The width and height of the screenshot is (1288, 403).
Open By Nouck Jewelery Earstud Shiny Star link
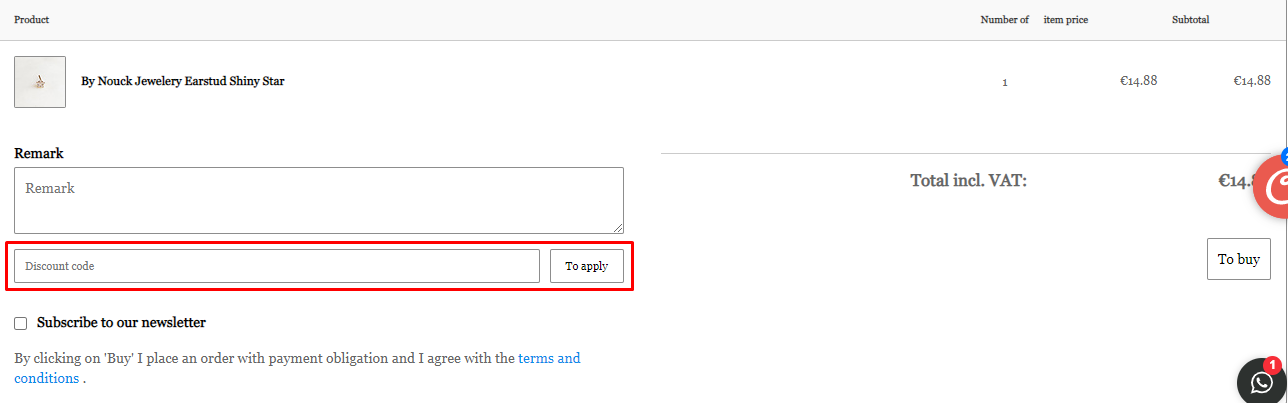(182, 81)
